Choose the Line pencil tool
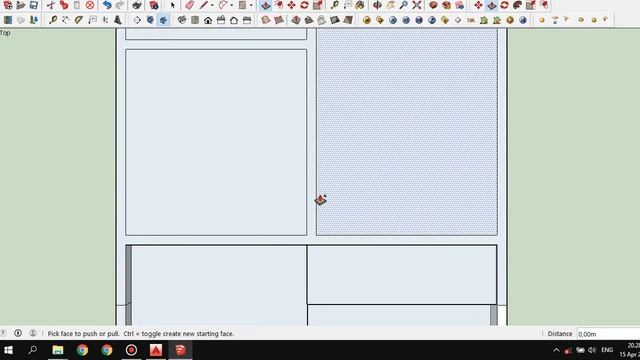This screenshot has width=640, height=360. tap(203, 5)
